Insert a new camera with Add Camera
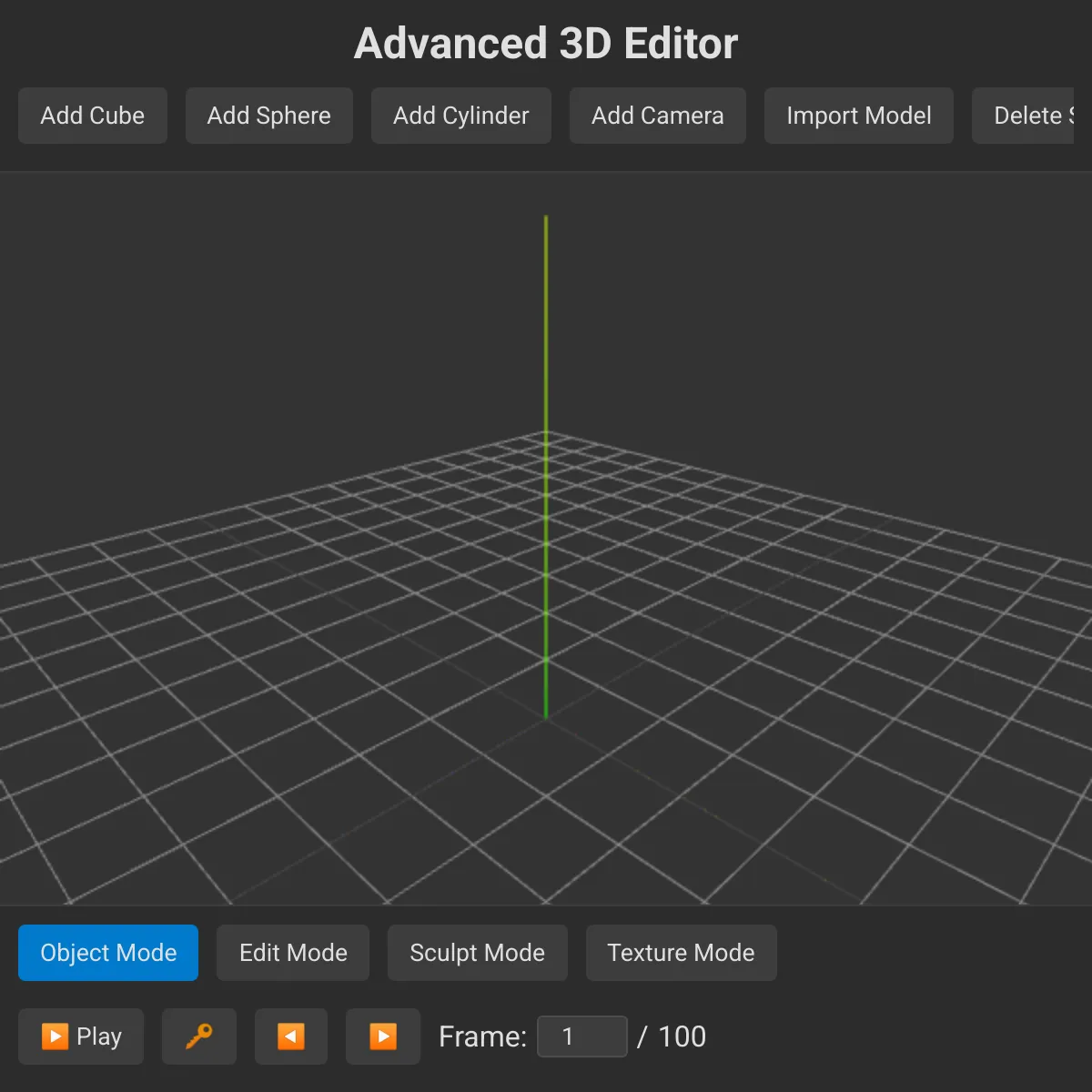1092x1092 pixels. point(657,116)
